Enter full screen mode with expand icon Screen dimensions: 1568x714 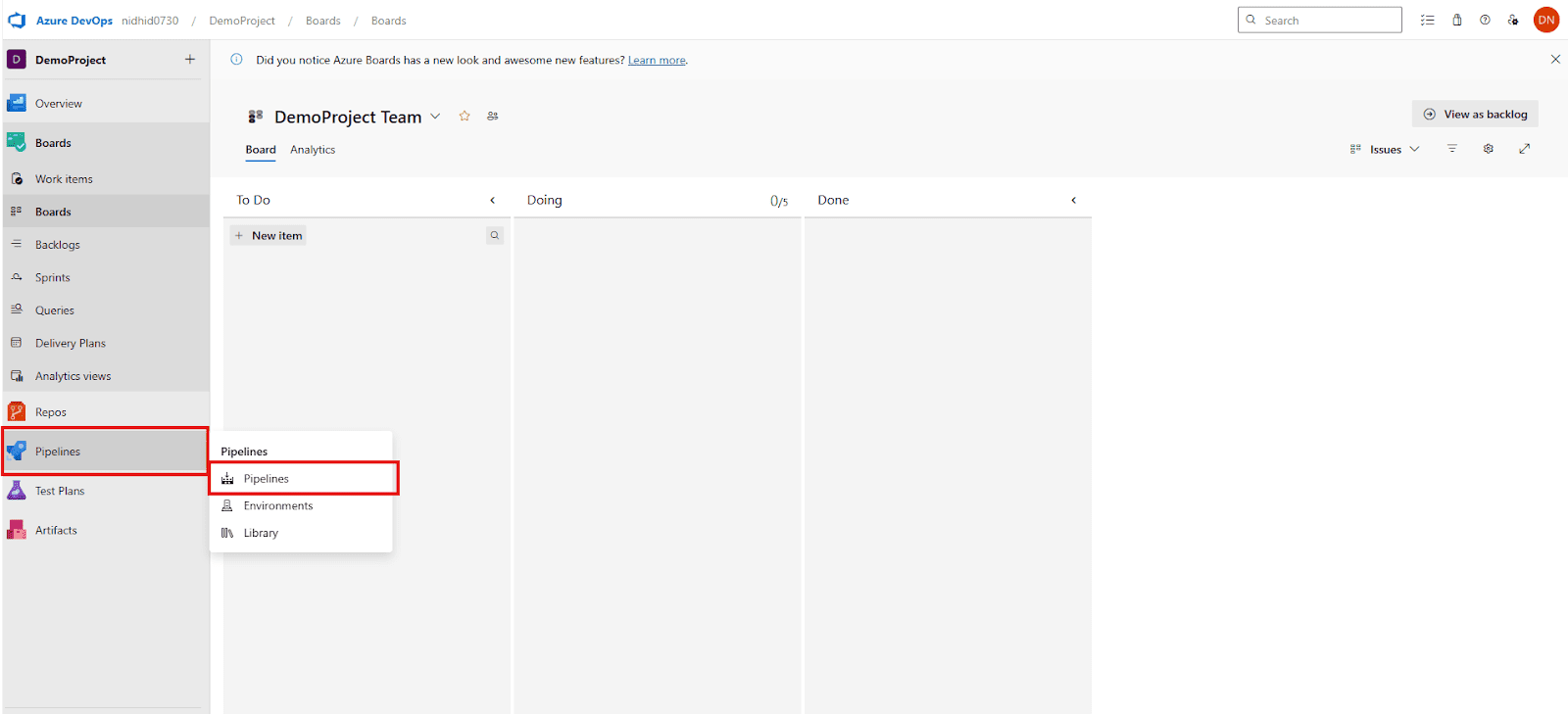tap(1525, 149)
